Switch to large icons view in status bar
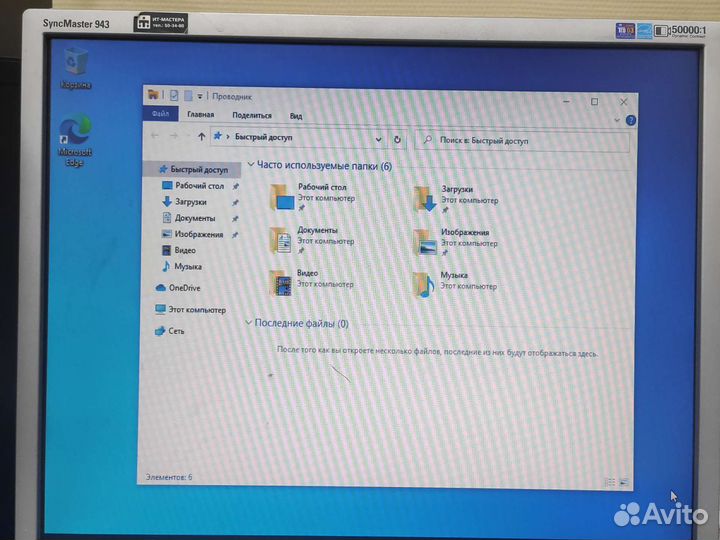This screenshot has height=540, width=720. click(x=624, y=482)
